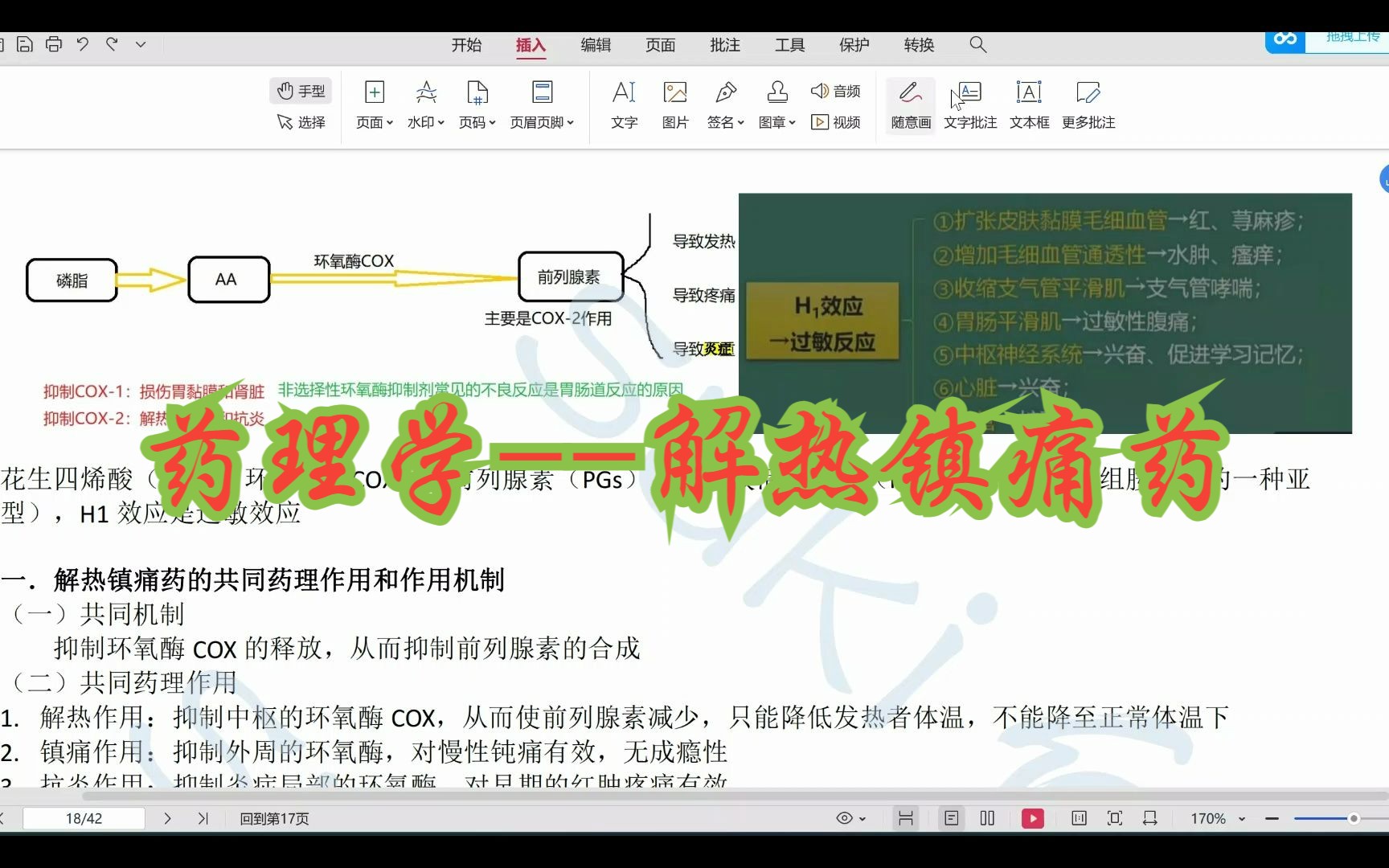The height and width of the screenshot is (868, 1389).
Task: Insert a 文本框 text box
Action: coord(1029,104)
